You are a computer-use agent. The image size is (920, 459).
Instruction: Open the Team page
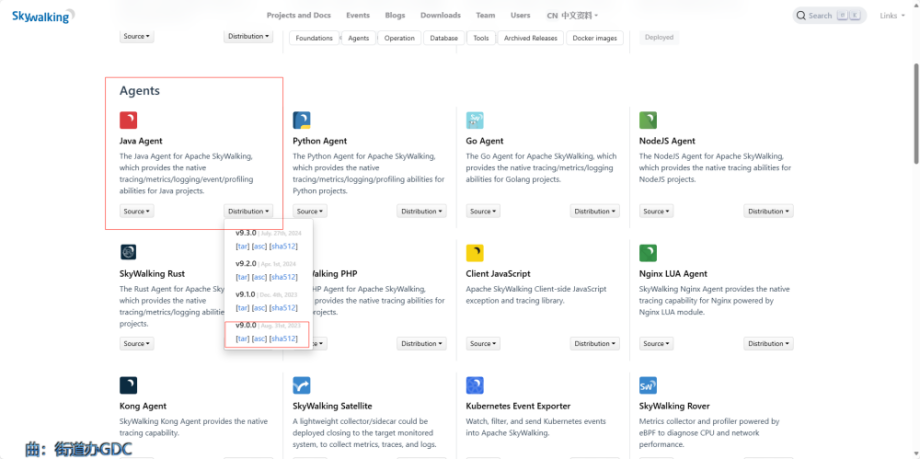pos(485,16)
